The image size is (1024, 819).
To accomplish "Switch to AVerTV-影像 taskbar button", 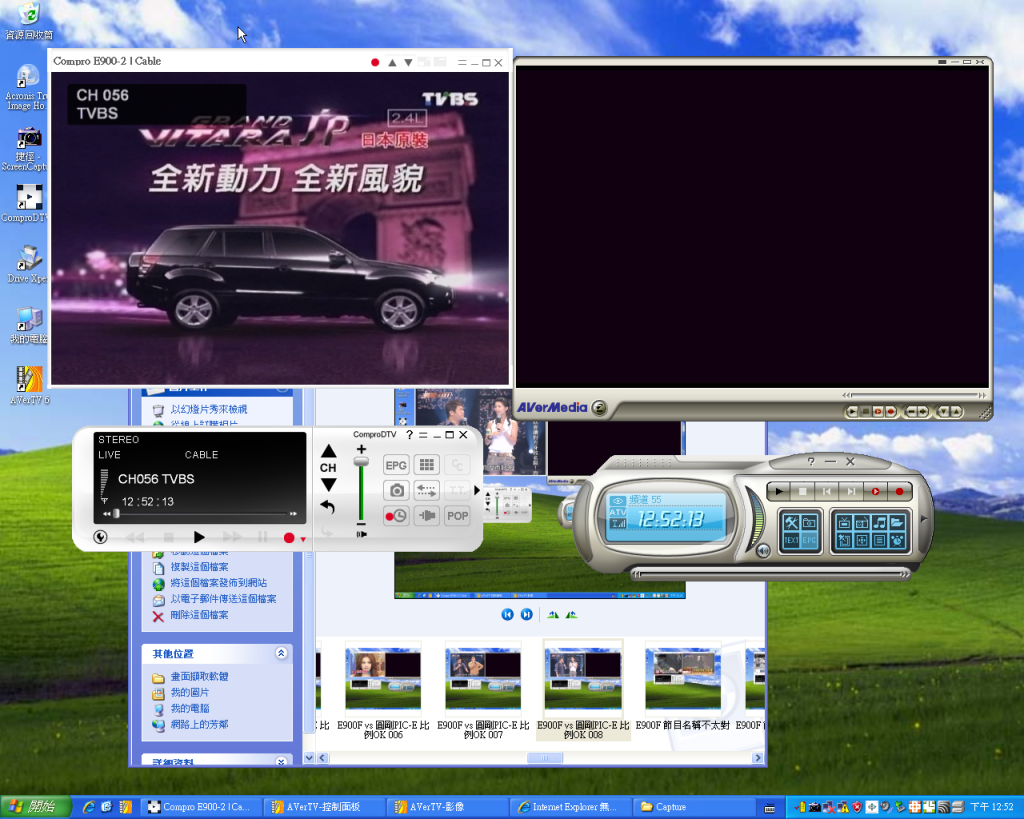I will pyautogui.click(x=447, y=807).
